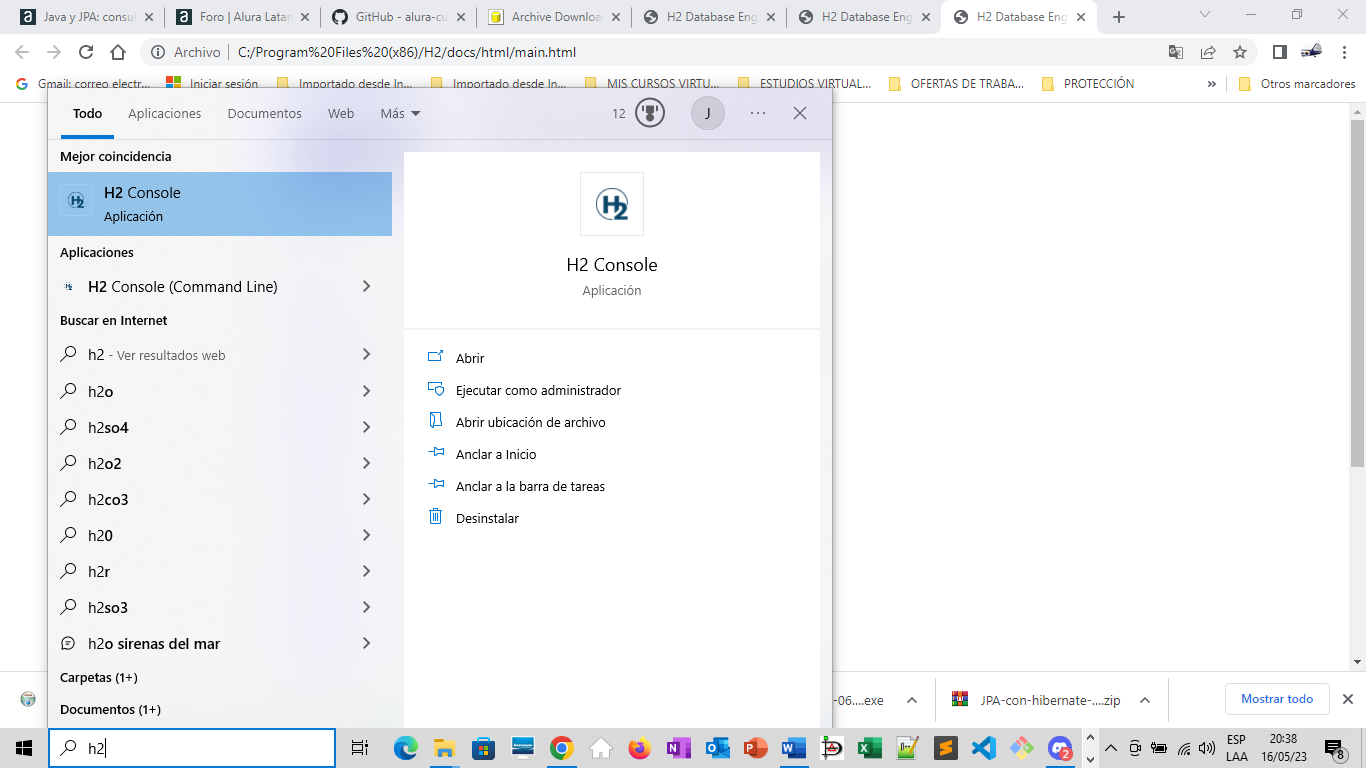
Task: Open the three-dot options menu in search panel
Action: (758, 113)
